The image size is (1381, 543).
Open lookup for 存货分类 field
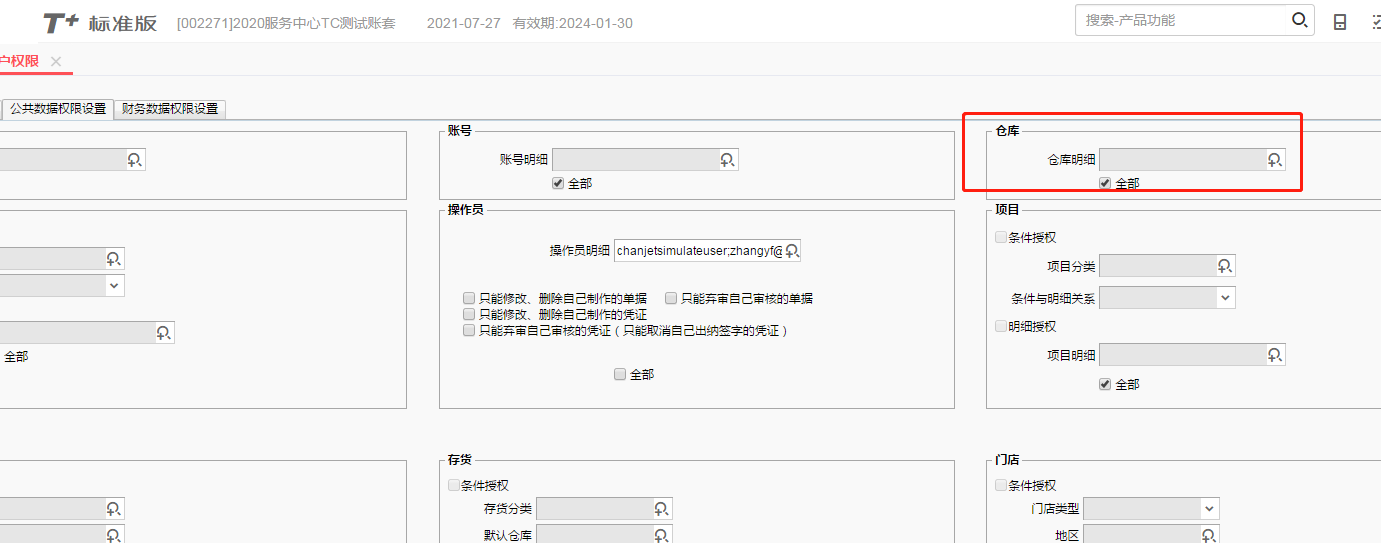tap(662, 509)
